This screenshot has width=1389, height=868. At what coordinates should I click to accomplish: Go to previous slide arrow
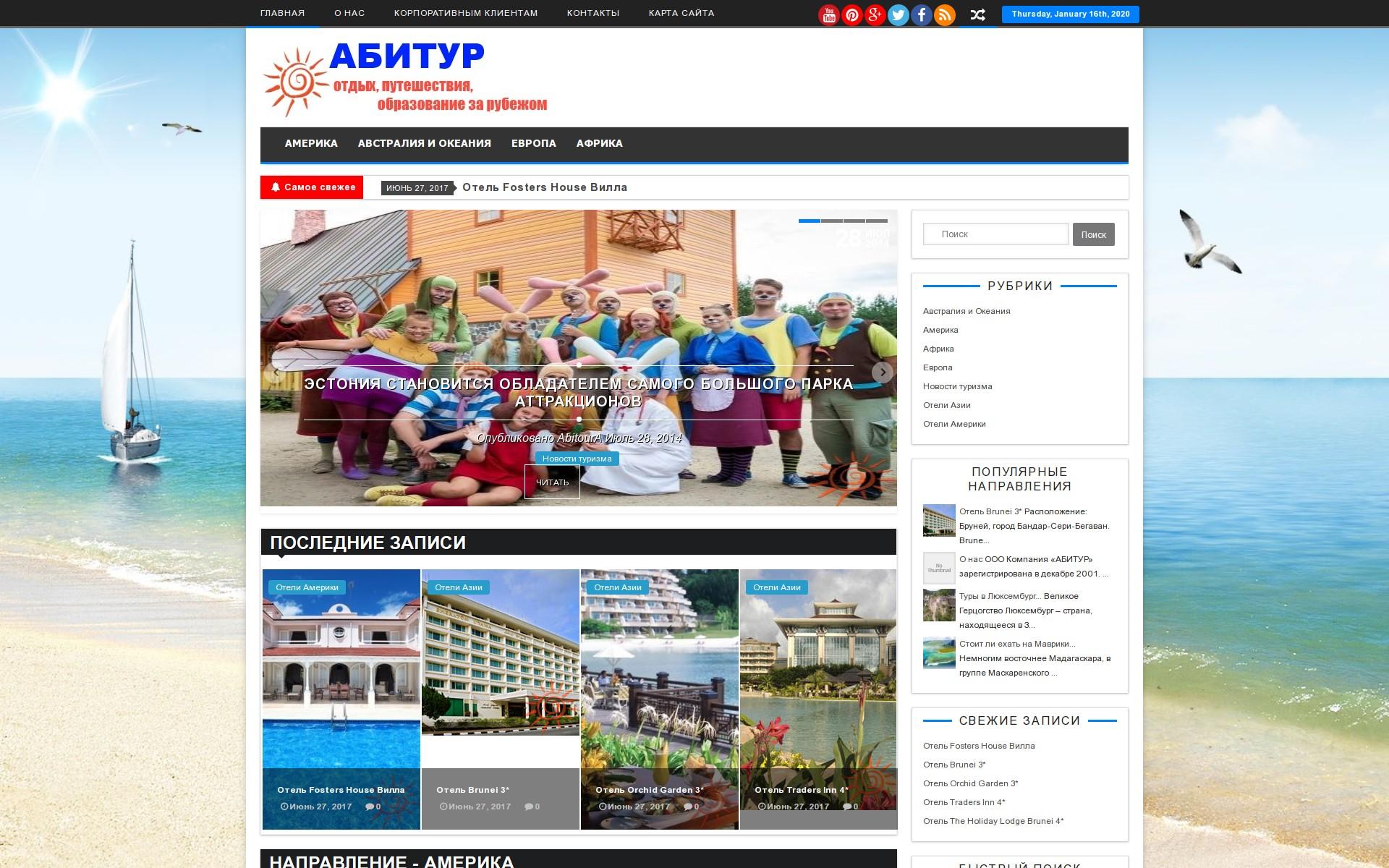[x=274, y=372]
